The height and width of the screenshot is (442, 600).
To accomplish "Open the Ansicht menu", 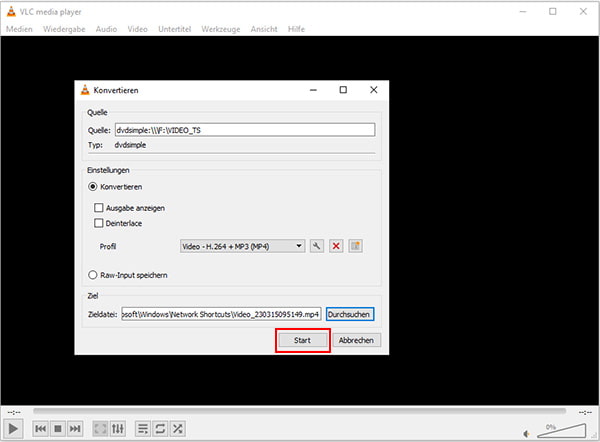I will [x=264, y=29].
